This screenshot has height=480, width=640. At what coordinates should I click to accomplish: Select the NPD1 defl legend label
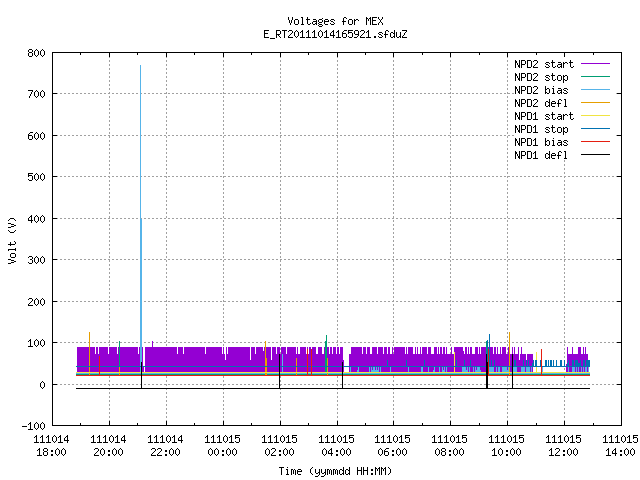pos(541,155)
